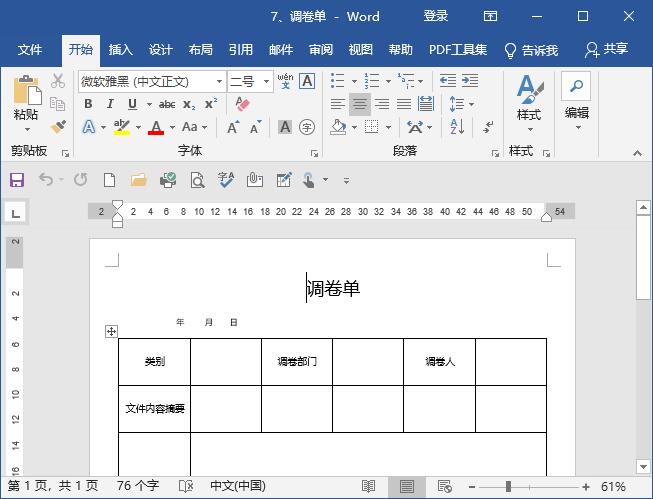This screenshot has width=653, height=499.
Task: Click the zoom slider handle
Action: pos(508,486)
